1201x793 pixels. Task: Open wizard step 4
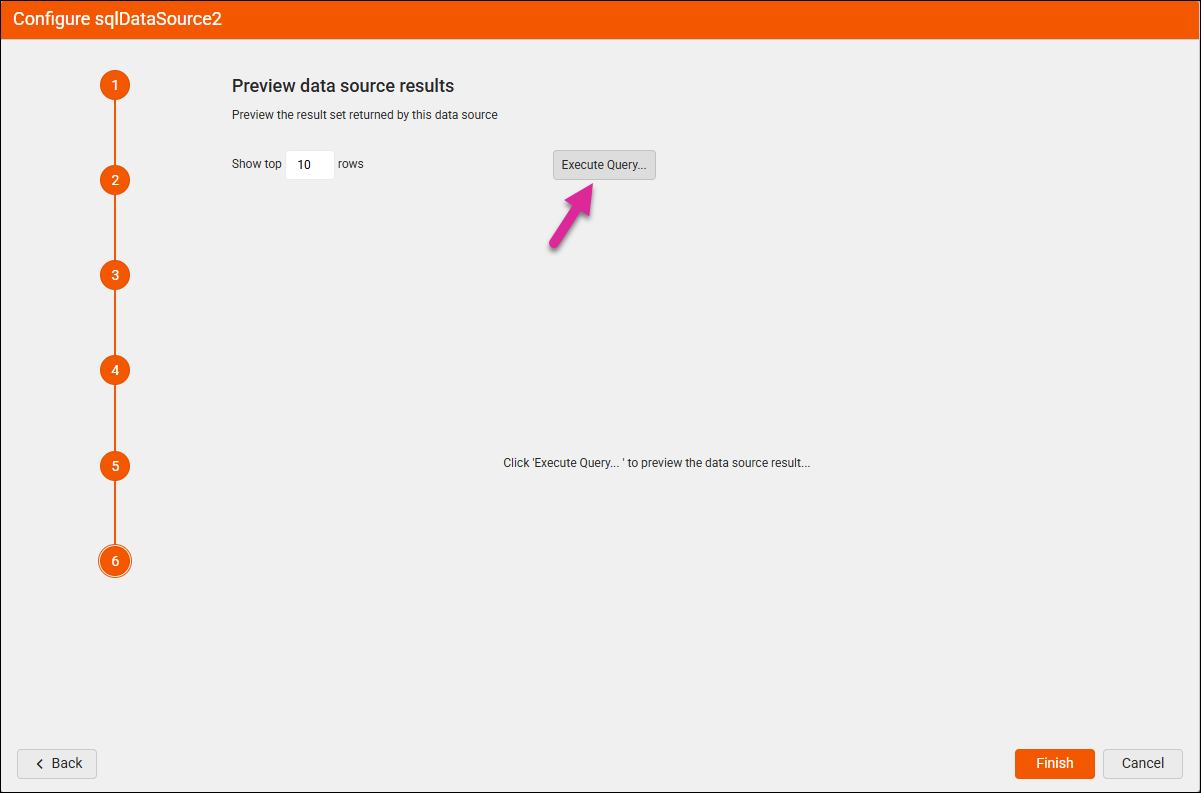click(115, 370)
